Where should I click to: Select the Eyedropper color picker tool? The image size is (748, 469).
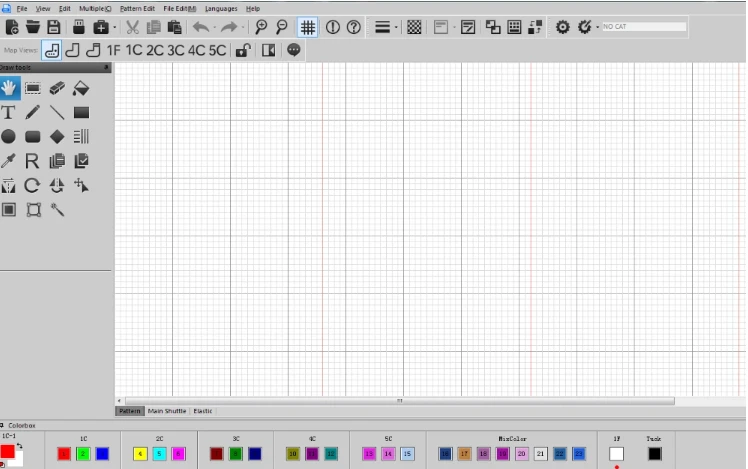coord(8,161)
